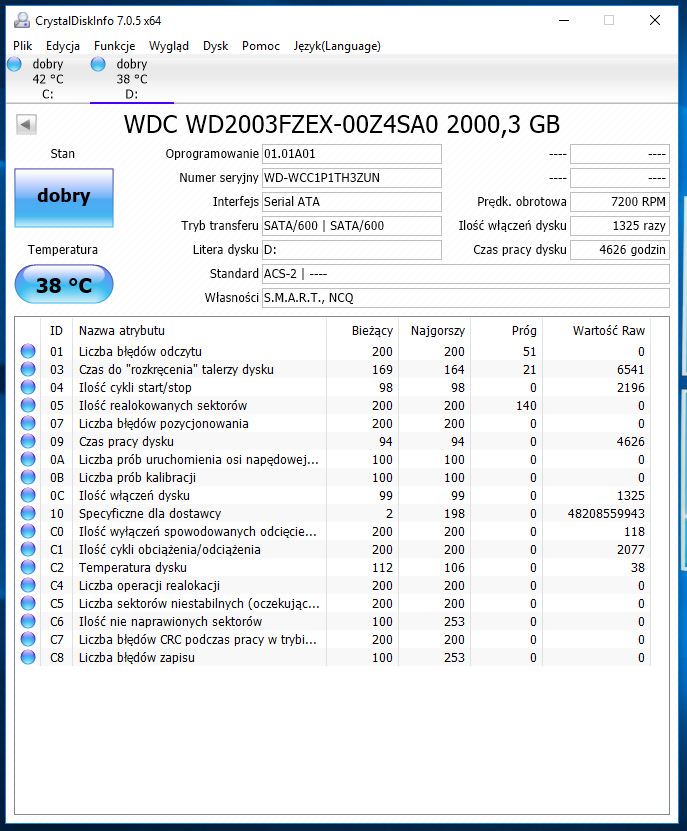Image resolution: width=687 pixels, height=831 pixels.
Task: Select the 'Ilość realokowanych sektorów' attribute text
Action: 163,405
